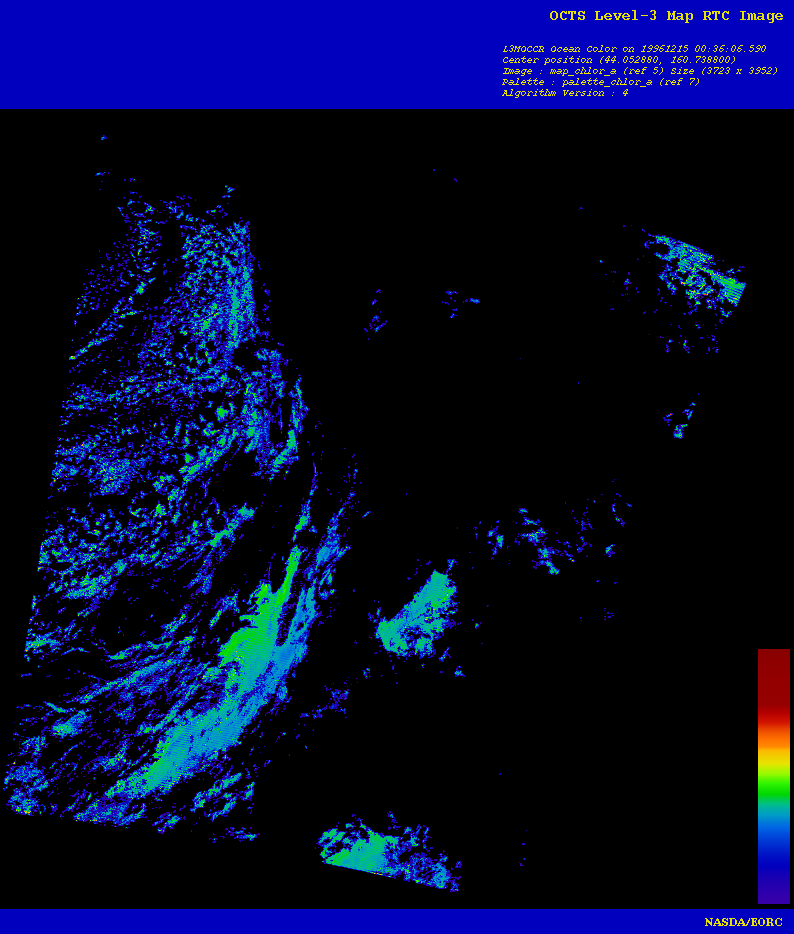Click the small isolated speck cluster at mid-right
Viewport: 794px width, 934px height.
click(683, 420)
